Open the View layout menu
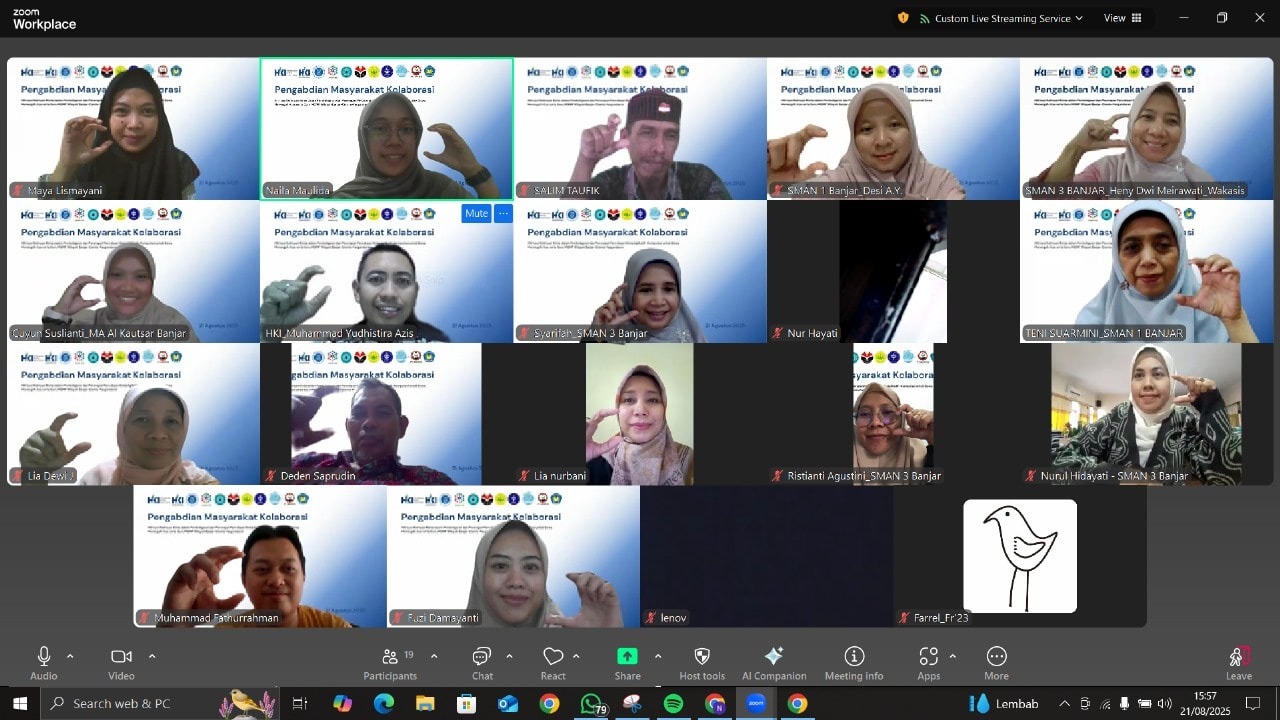This screenshot has width=1280, height=720. pos(1122,18)
